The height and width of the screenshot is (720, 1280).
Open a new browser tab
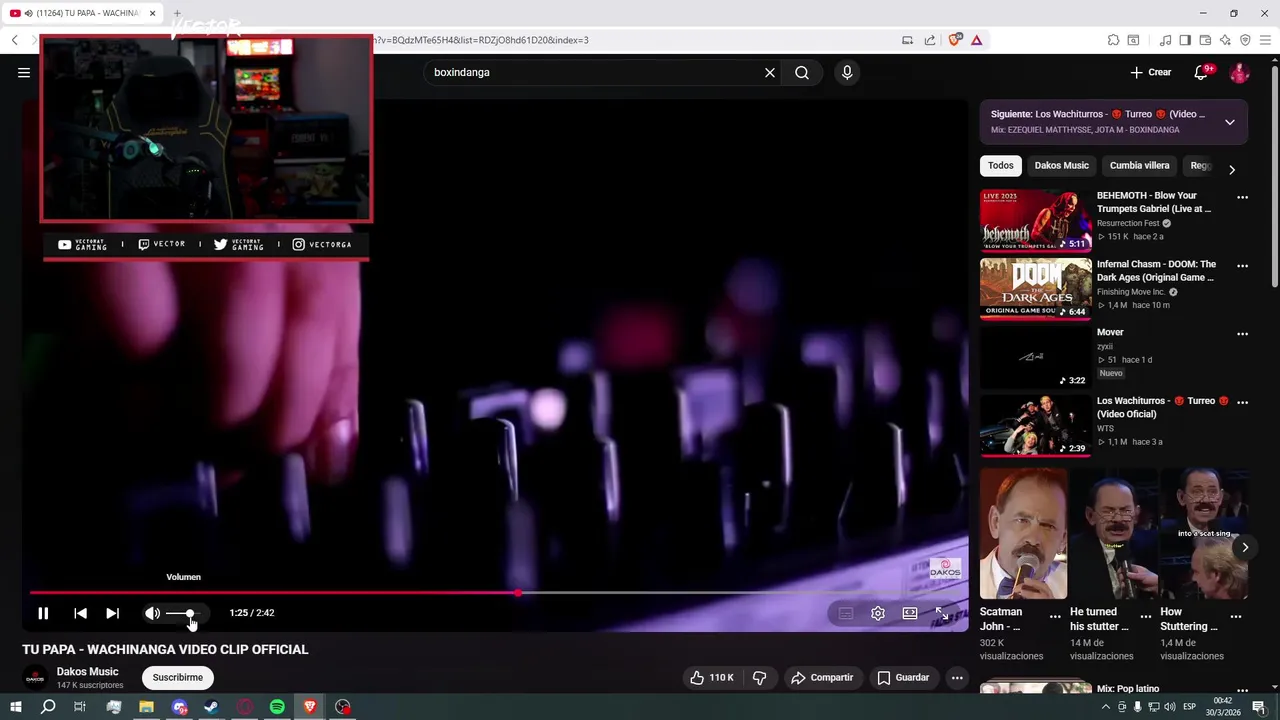pyautogui.click(x=177, y=14)
